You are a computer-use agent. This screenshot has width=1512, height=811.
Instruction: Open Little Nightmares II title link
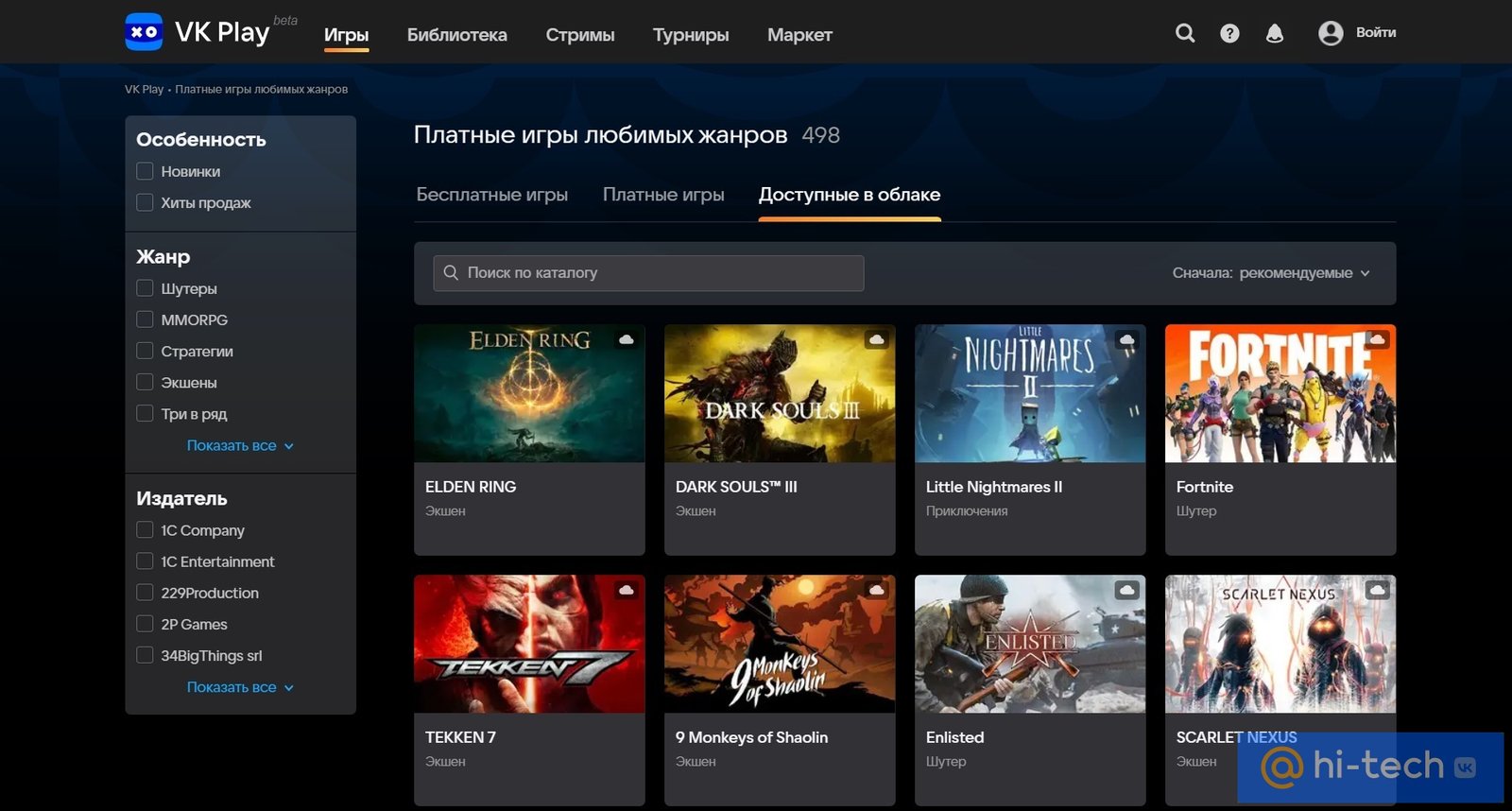(x=994, y=487)
